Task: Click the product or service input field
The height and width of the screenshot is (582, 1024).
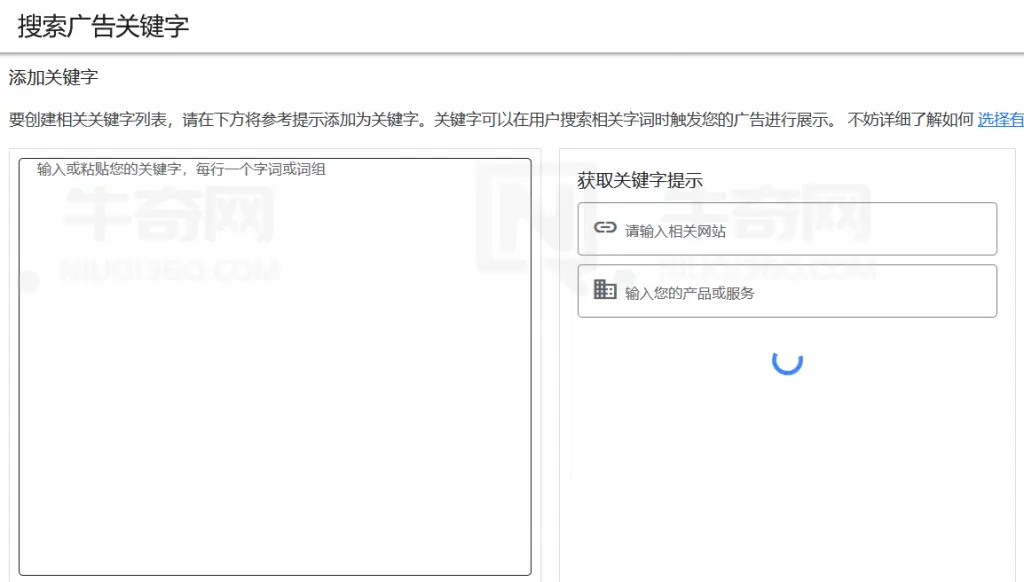Action: [787, 291]
